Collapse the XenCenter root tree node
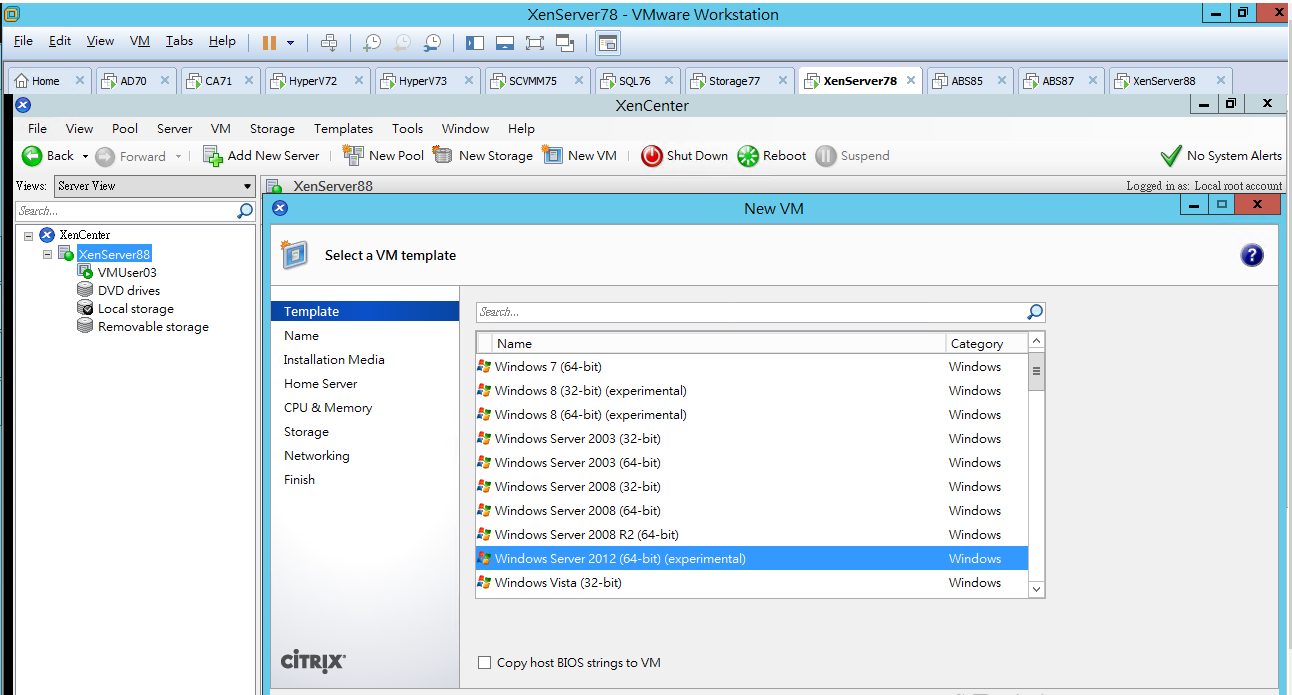Screen dimensions: 1292x695 (x=27, y=235)
